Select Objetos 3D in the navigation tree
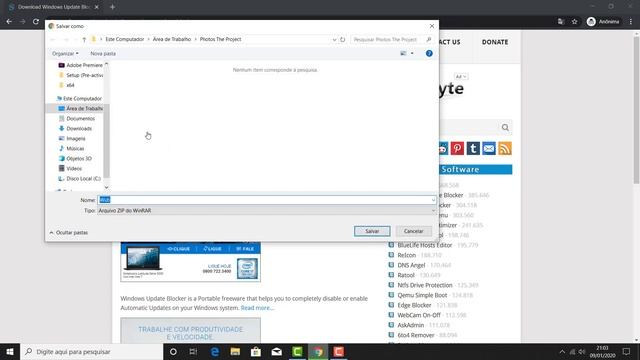The image size is (640, 360). pos(75,158)
